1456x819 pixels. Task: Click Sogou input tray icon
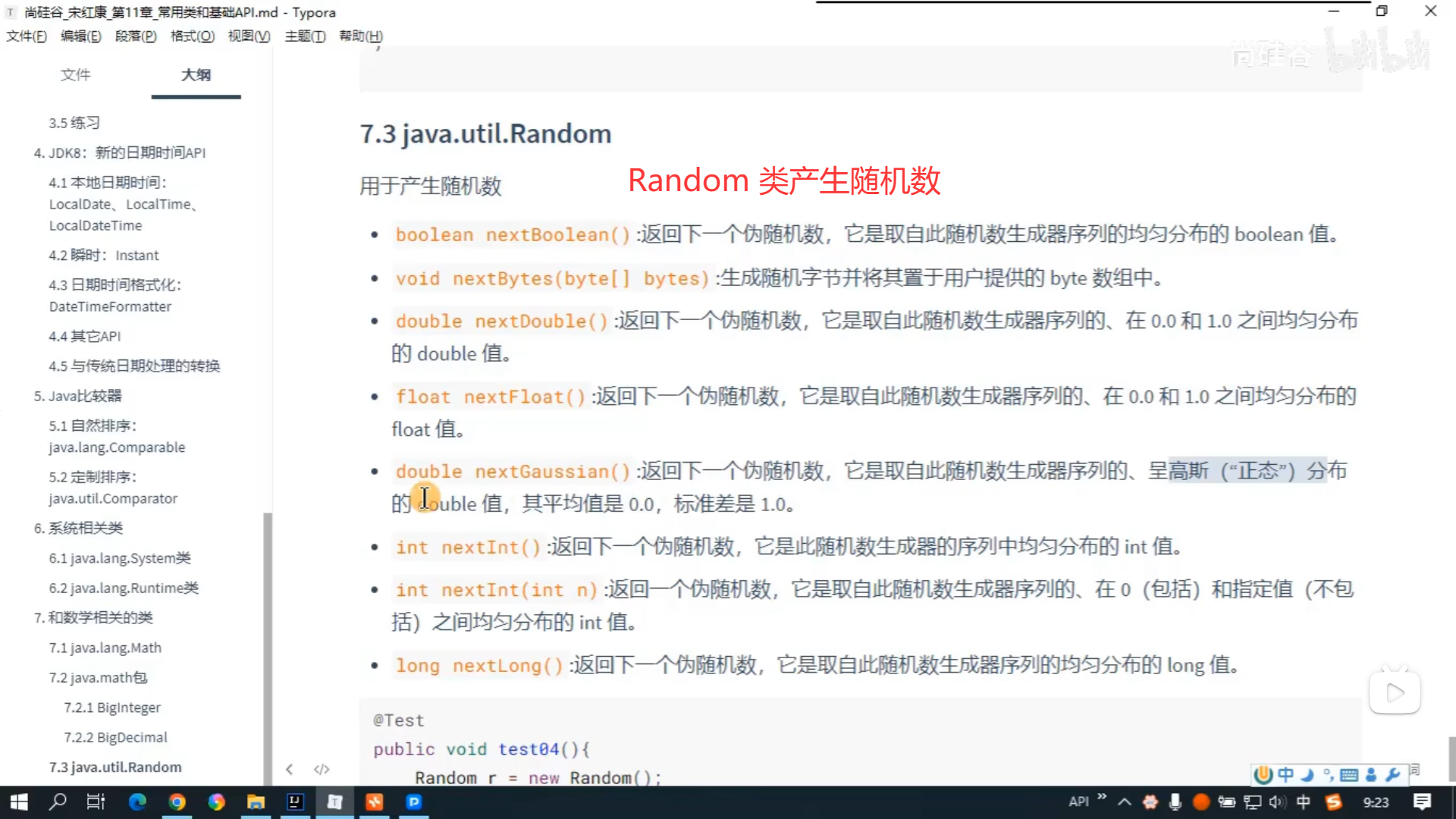1333,802
